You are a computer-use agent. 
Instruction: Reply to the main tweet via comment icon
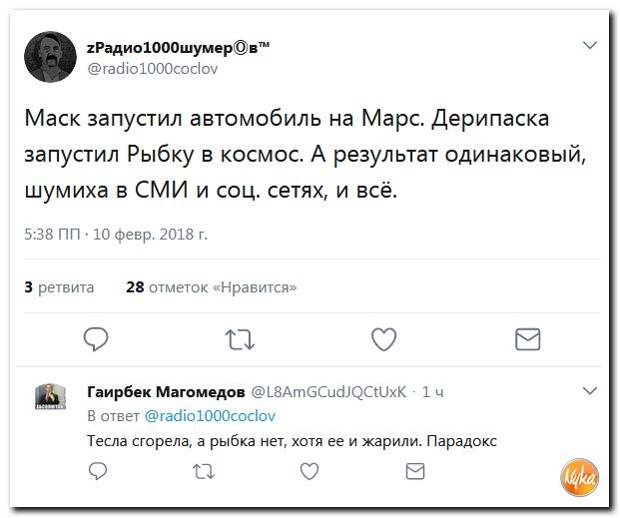96,339
